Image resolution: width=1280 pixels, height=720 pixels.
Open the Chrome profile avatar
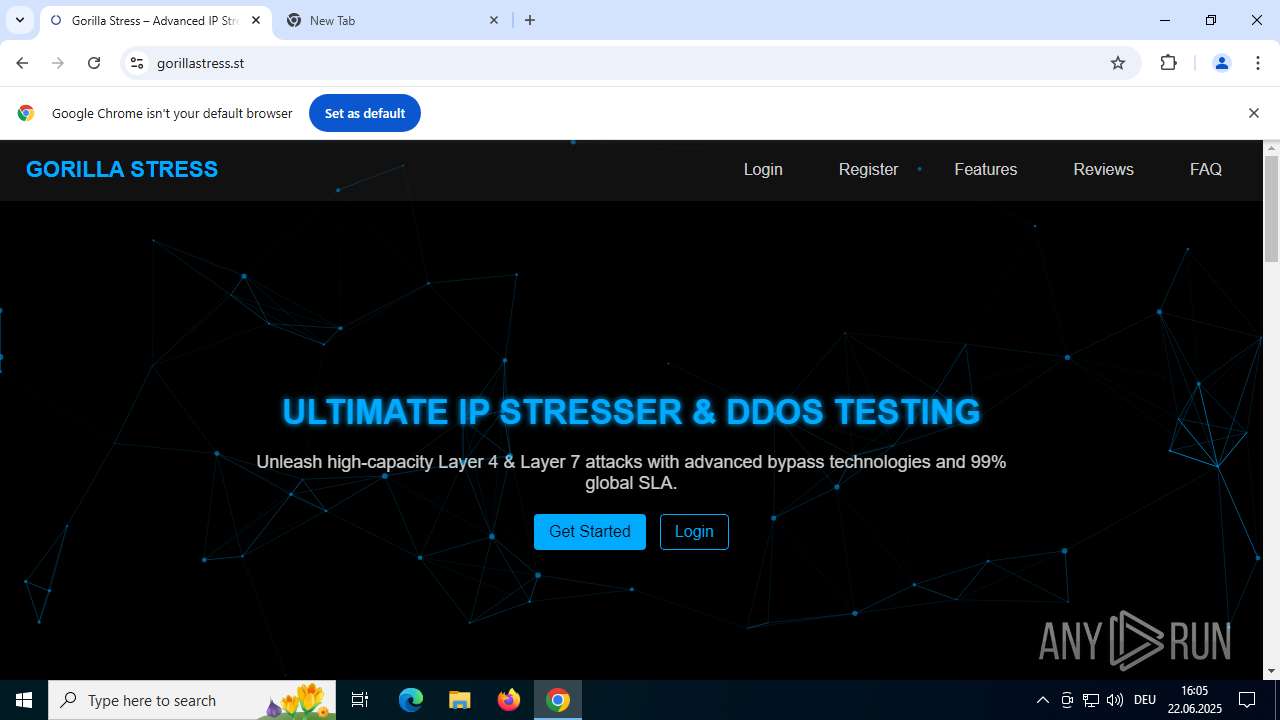click(x=1221, y=63)
